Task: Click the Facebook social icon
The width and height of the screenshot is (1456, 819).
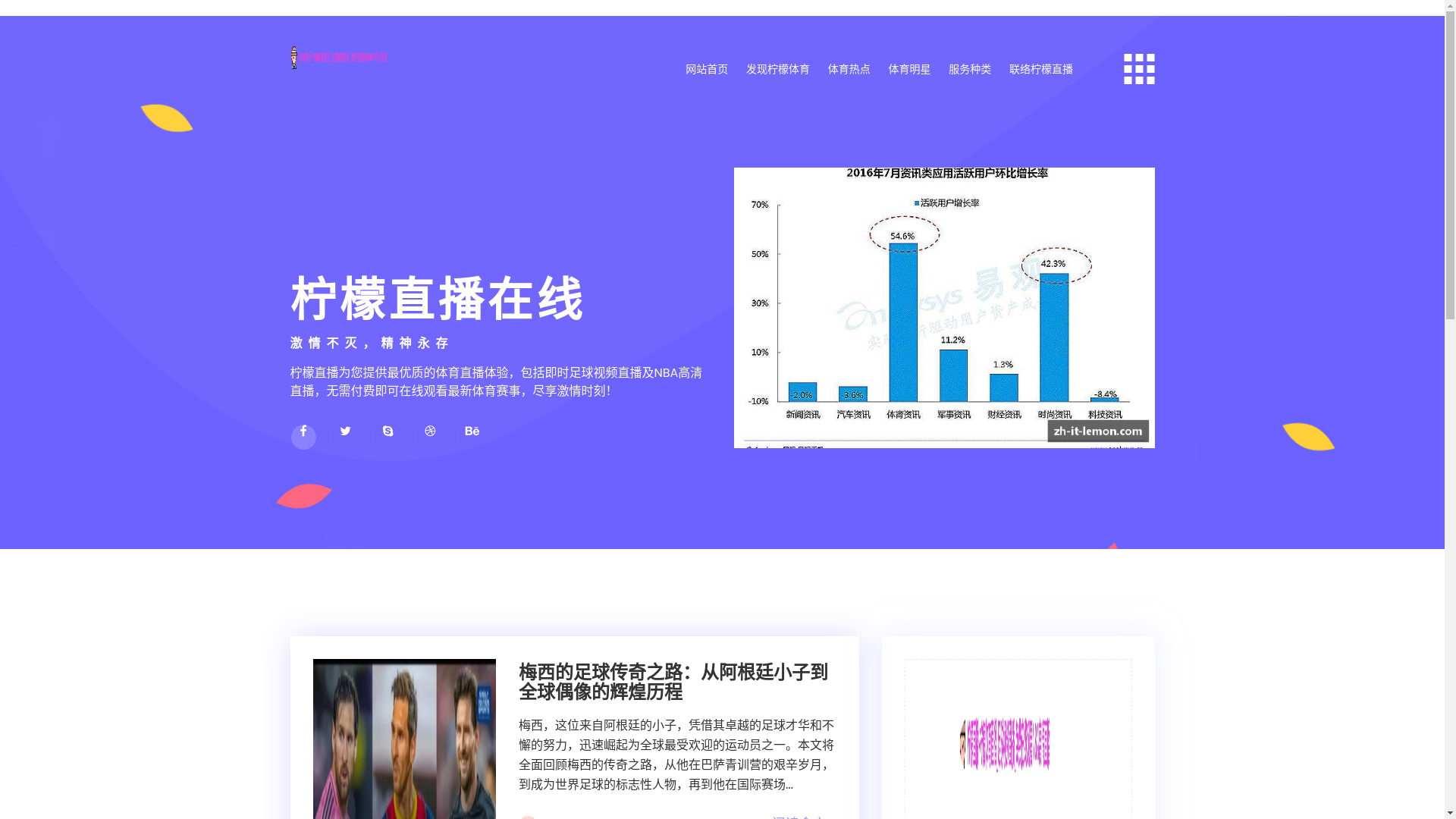Action: tap(303, 436)
